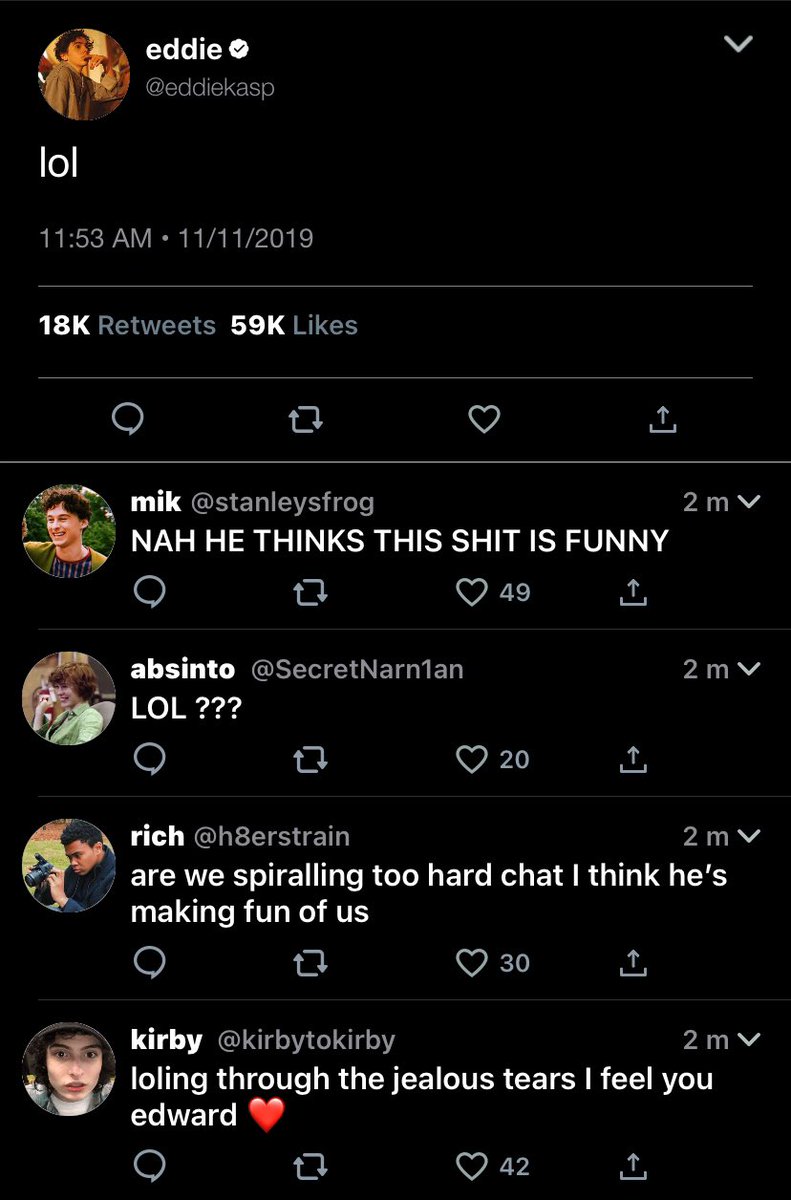
Task: Open eddie's profile picture
Action: tap(84, 74)
